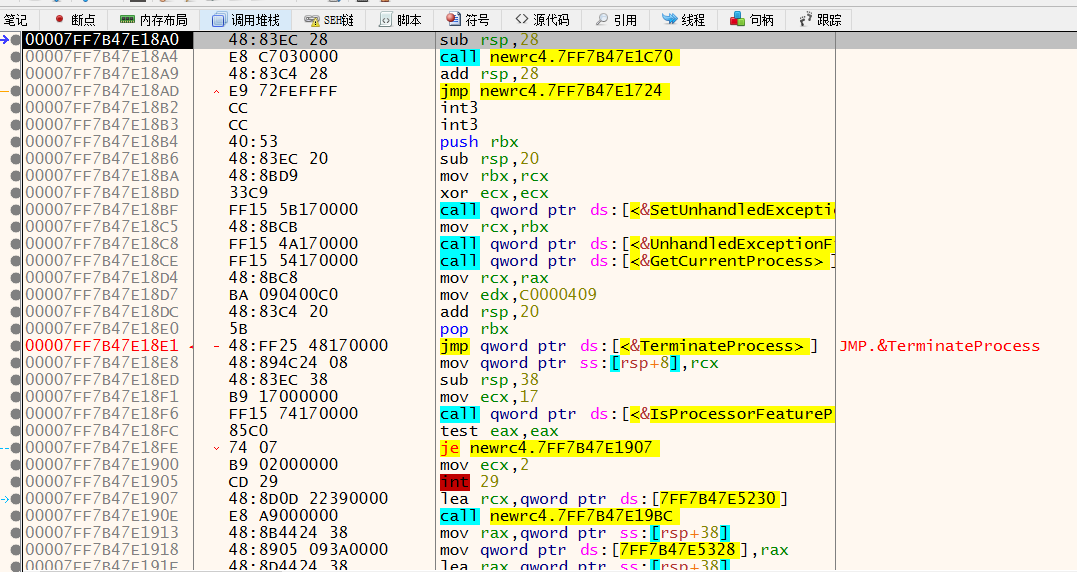Click the handles tab icon
Image resolution: width=1077 pixels, height=572 pixels.
click(737, 19)
